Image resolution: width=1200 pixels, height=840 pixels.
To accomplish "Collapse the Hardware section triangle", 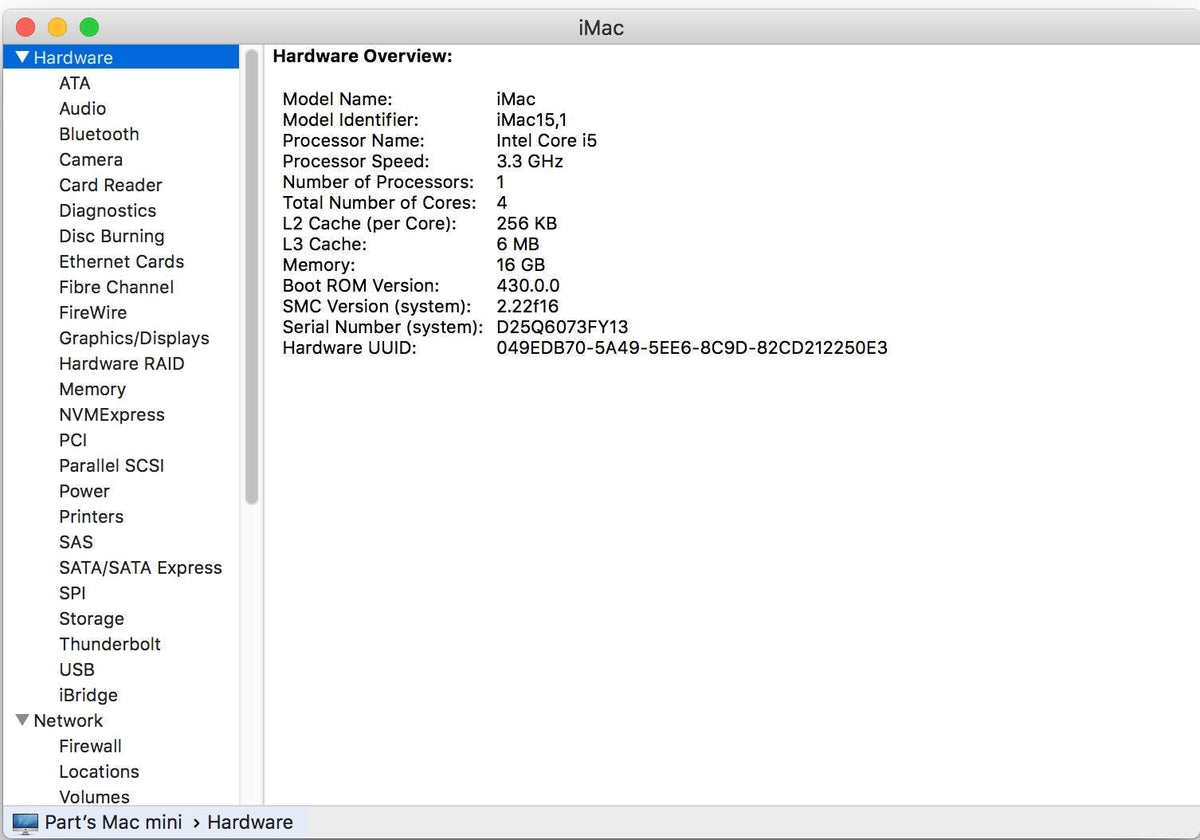I will [x=22, y=58].
